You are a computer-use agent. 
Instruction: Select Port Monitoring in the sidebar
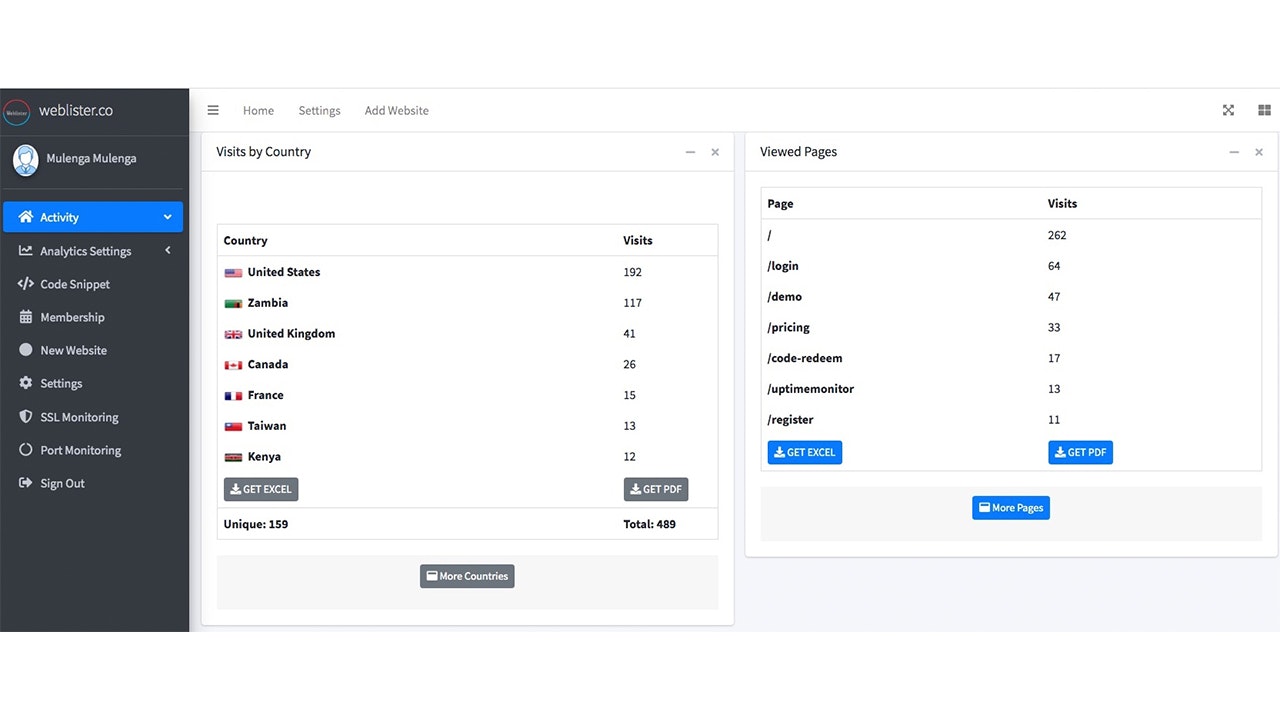pos(80,450)
